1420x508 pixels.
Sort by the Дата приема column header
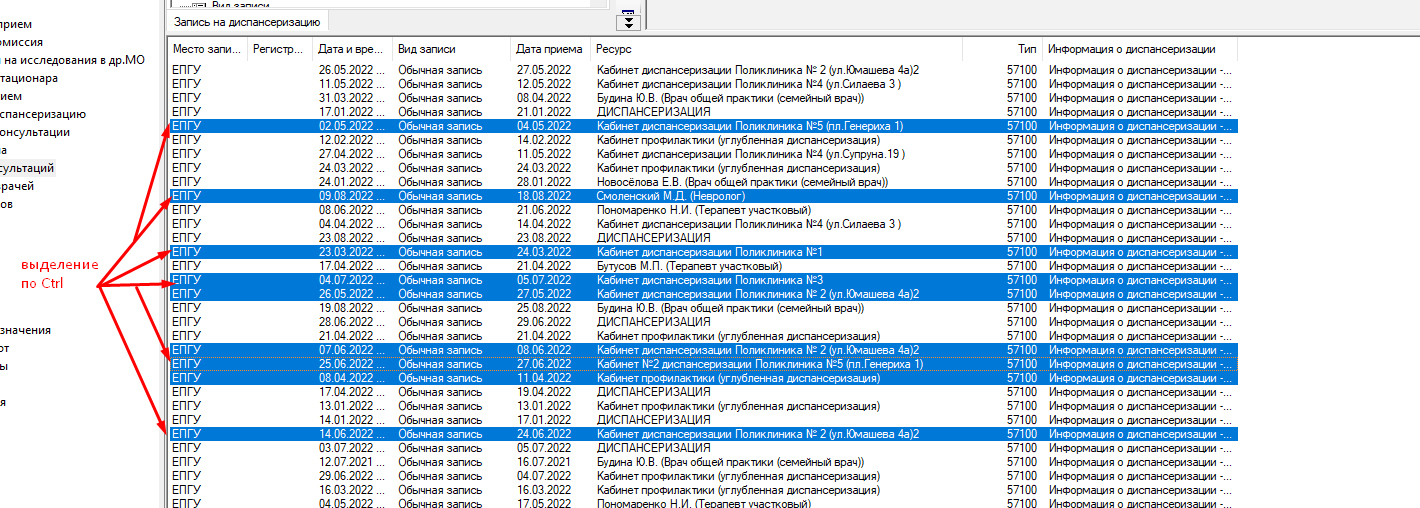pyautogui.click(x=550, y=49)
